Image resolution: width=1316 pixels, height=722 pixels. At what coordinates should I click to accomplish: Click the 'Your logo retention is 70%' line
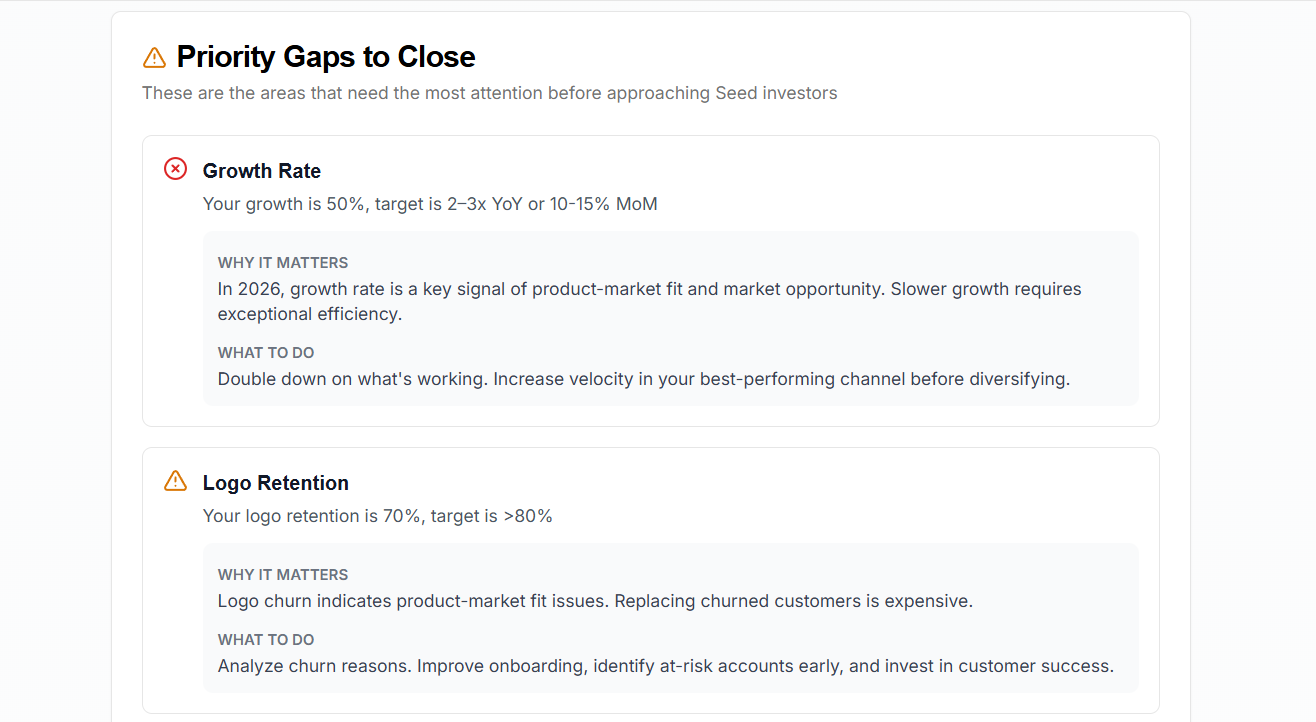(378, 516)
